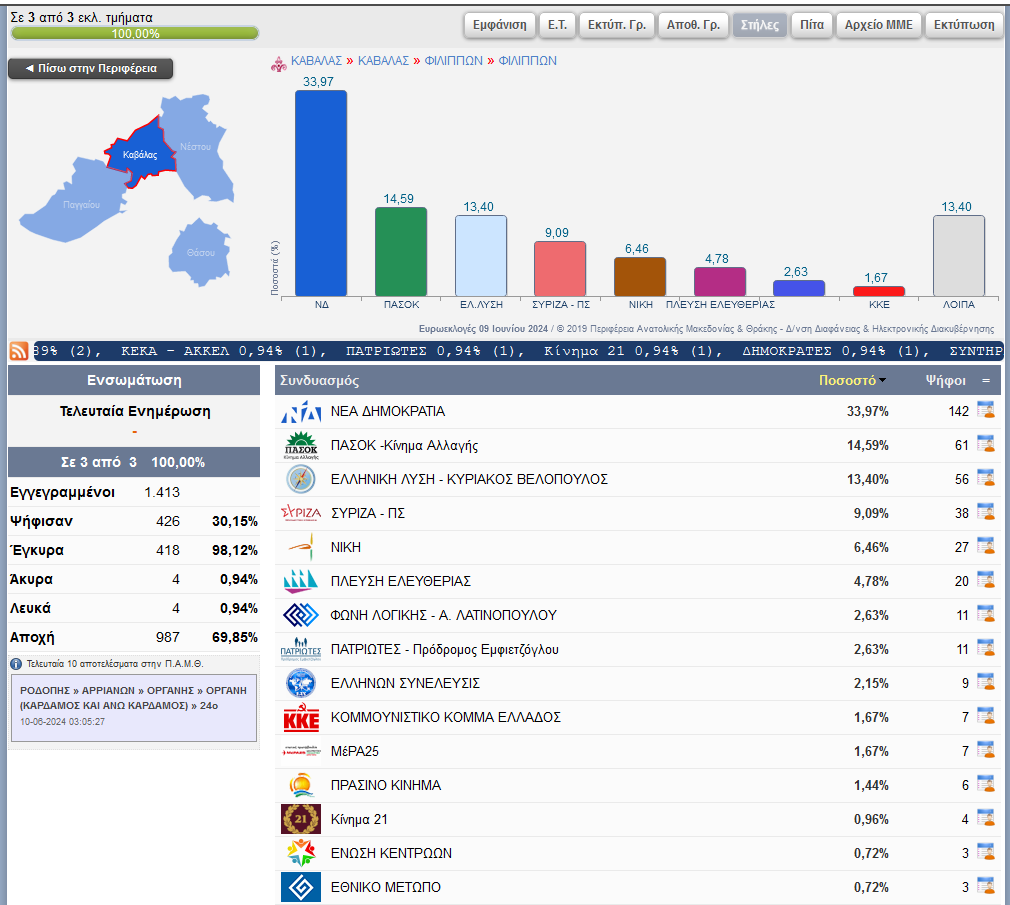Open candidate details icon for ΝΙΚΗ row
The height and width of the screenshot is (905, 1010).
pos(985,547)
